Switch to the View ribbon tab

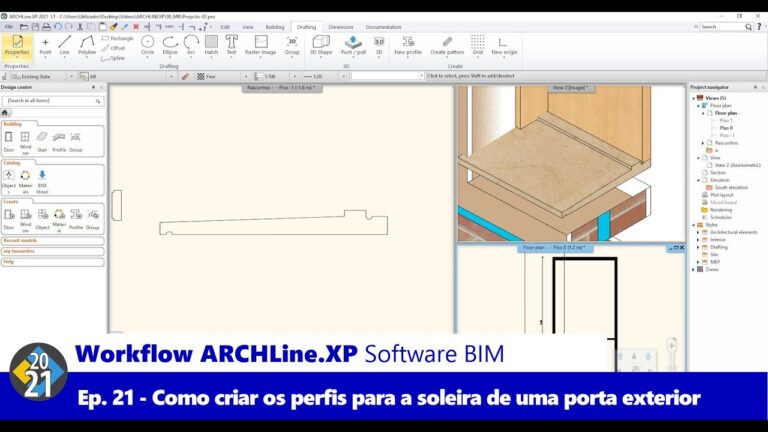[247, 27]
